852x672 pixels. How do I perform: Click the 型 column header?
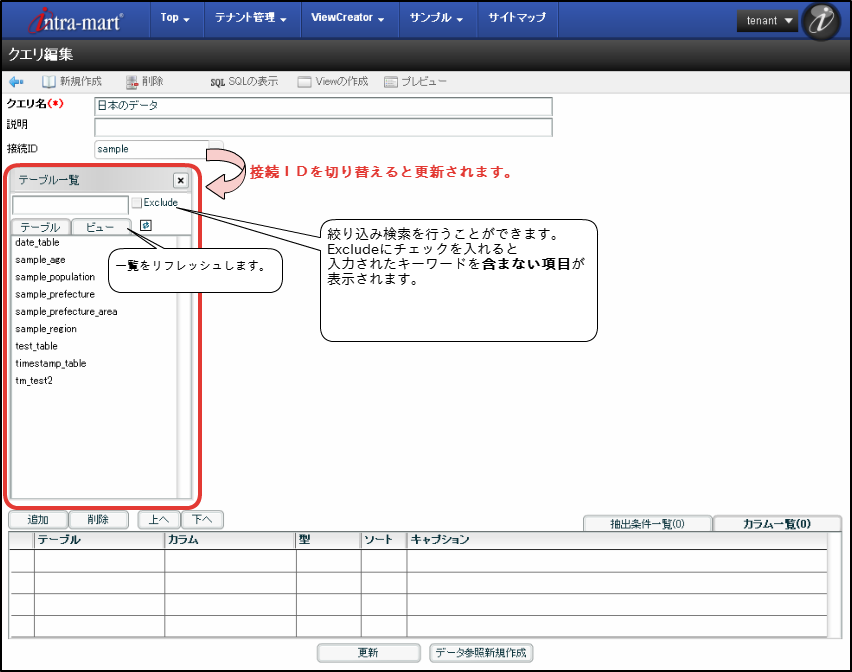329,540
